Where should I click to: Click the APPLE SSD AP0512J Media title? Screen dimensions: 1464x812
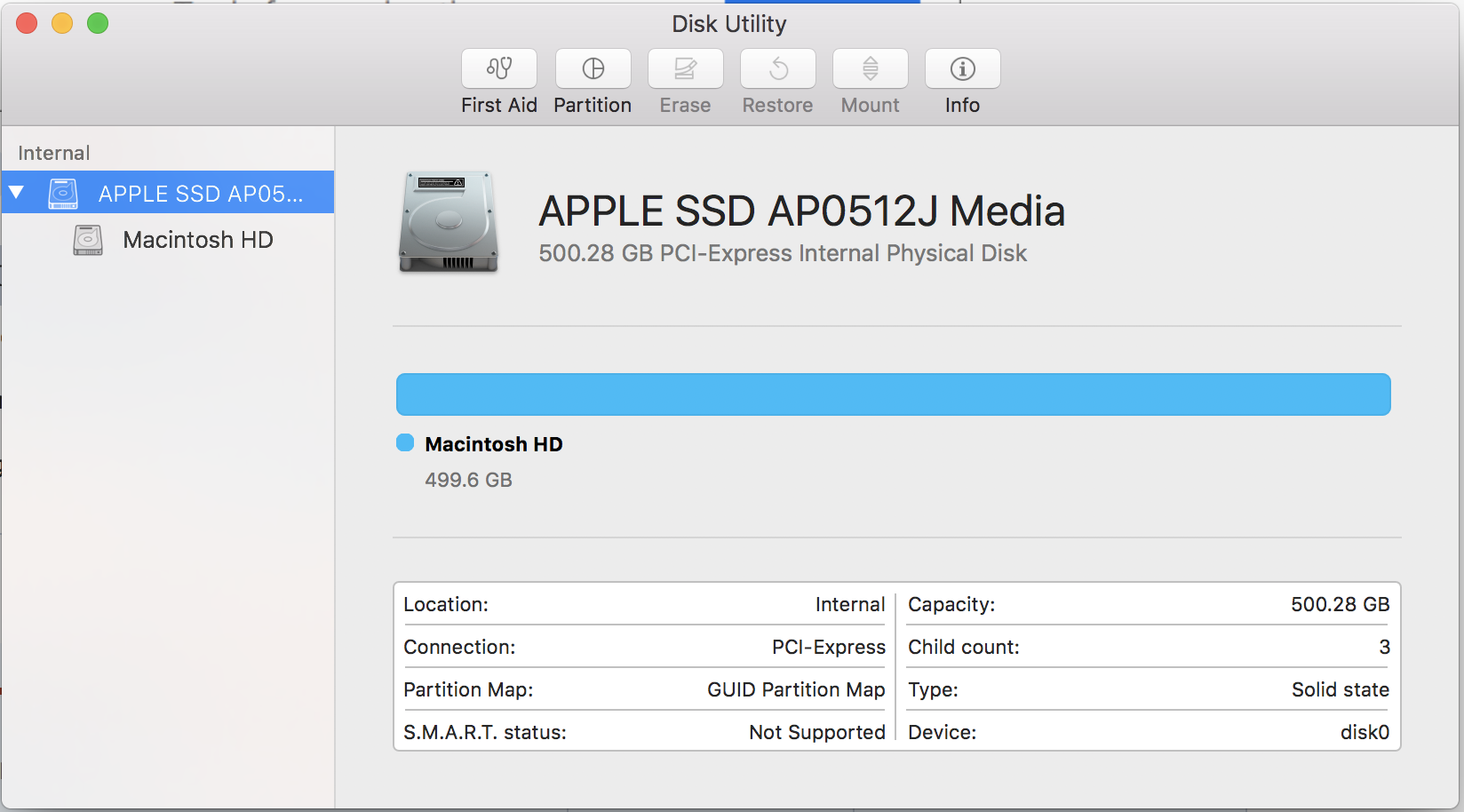tap(801, 211)
